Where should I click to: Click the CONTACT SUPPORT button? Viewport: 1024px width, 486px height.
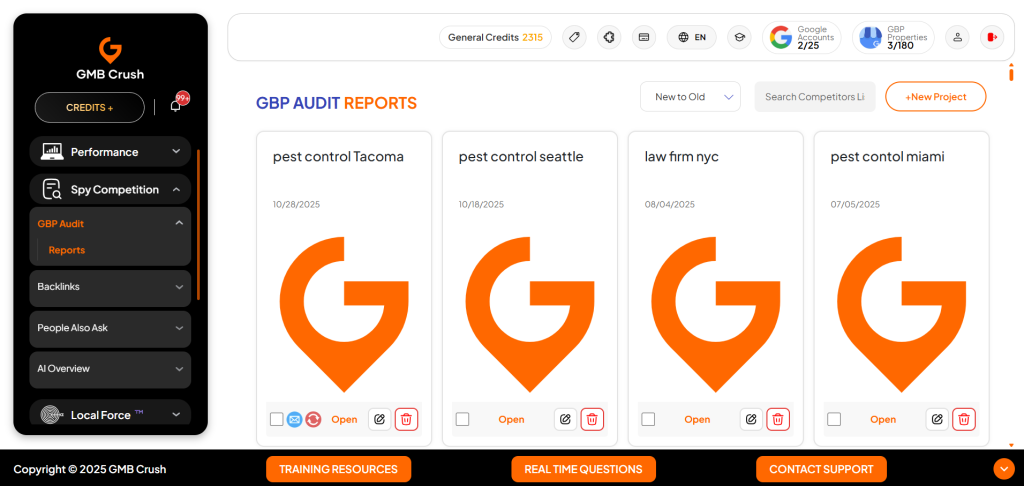coord(821,469)
